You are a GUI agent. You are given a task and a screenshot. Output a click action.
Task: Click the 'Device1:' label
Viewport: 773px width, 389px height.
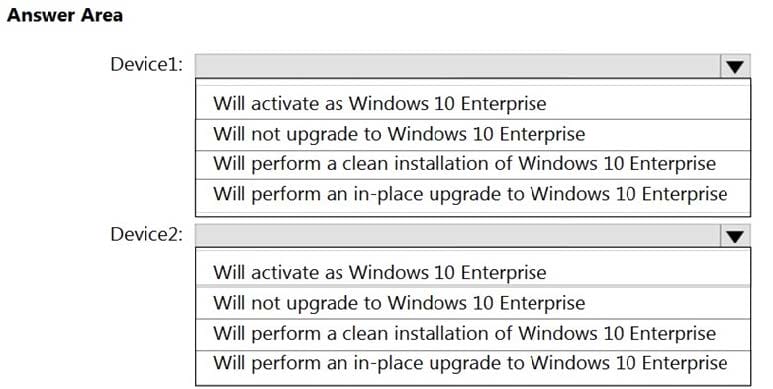tap(146, 64)
